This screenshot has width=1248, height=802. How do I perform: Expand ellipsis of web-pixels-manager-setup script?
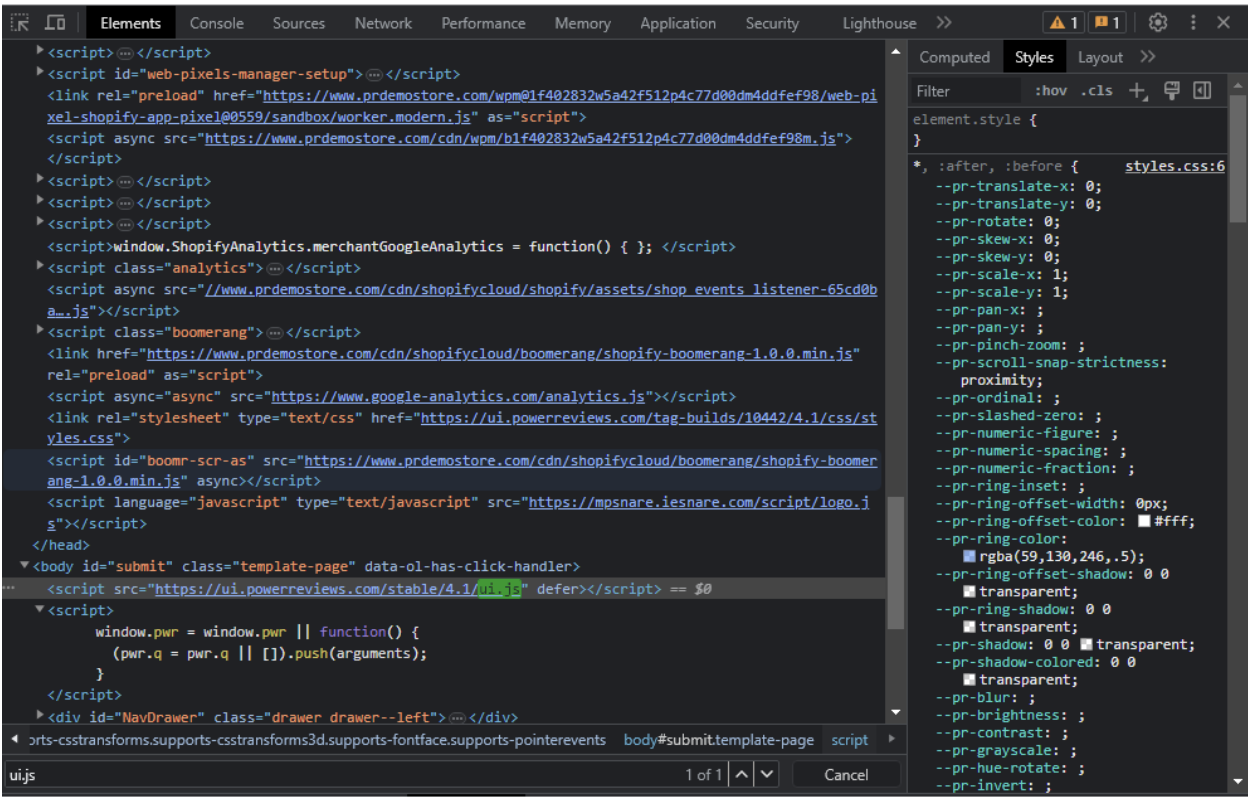click(374, 74)
